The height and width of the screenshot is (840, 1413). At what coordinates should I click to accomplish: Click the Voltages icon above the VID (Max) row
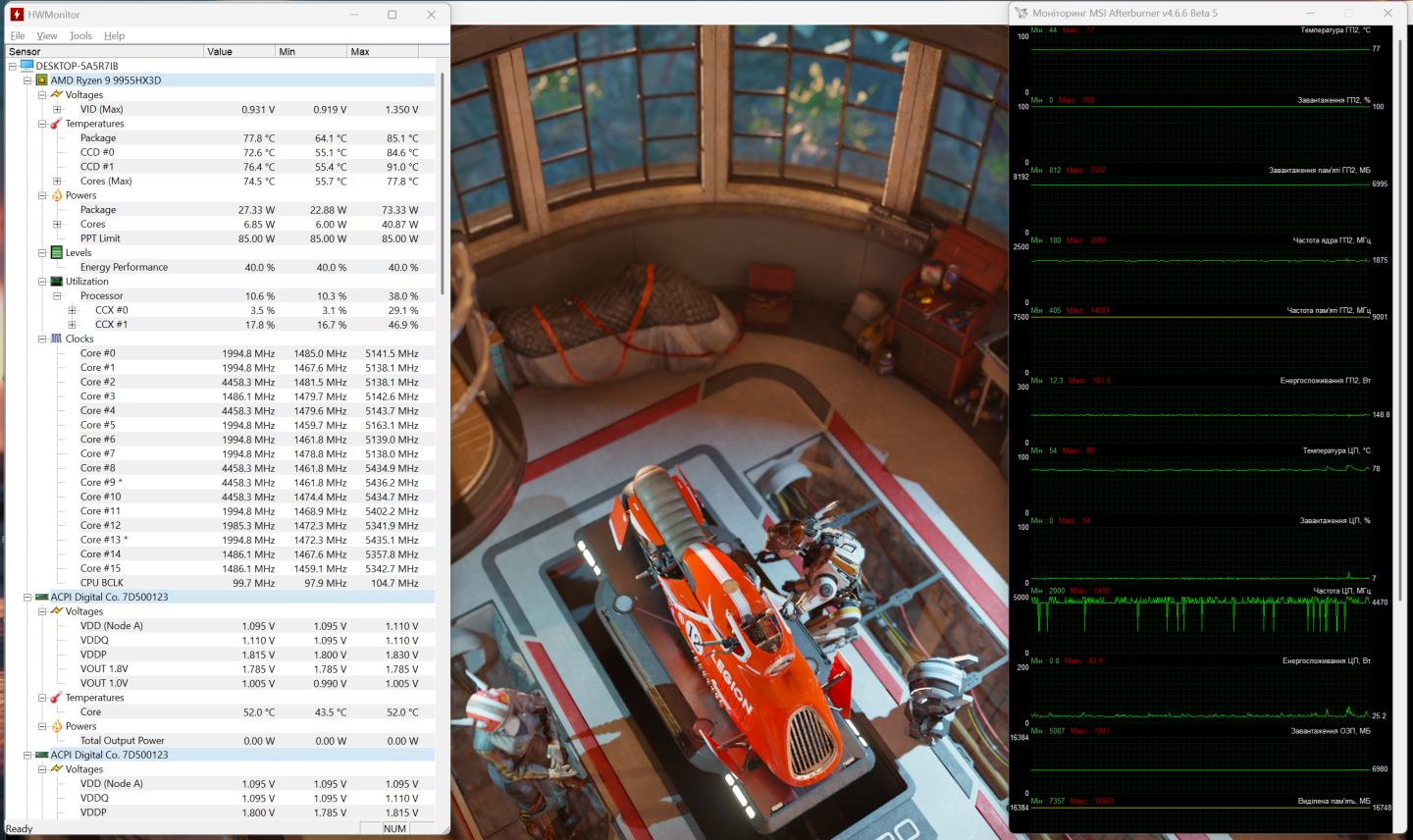(x=57, y=95)
